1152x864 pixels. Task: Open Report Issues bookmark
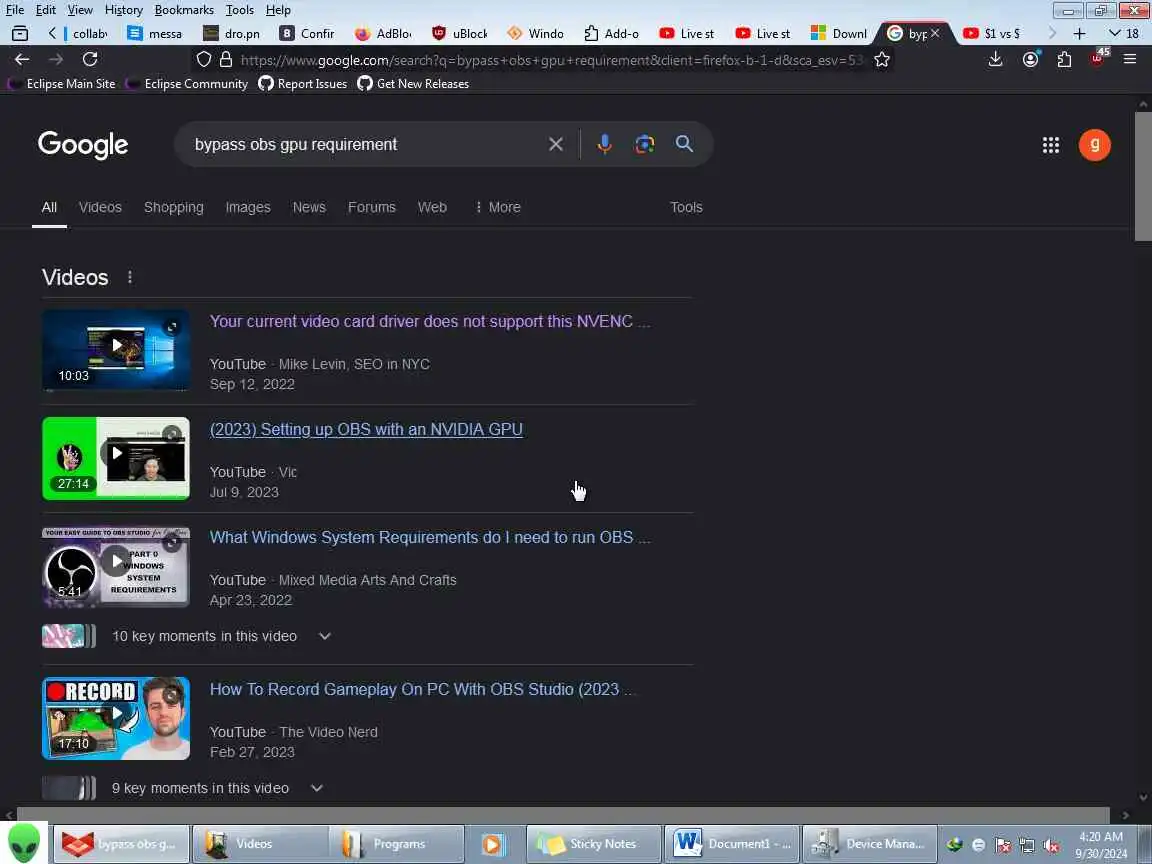click(x=303, y=84)
